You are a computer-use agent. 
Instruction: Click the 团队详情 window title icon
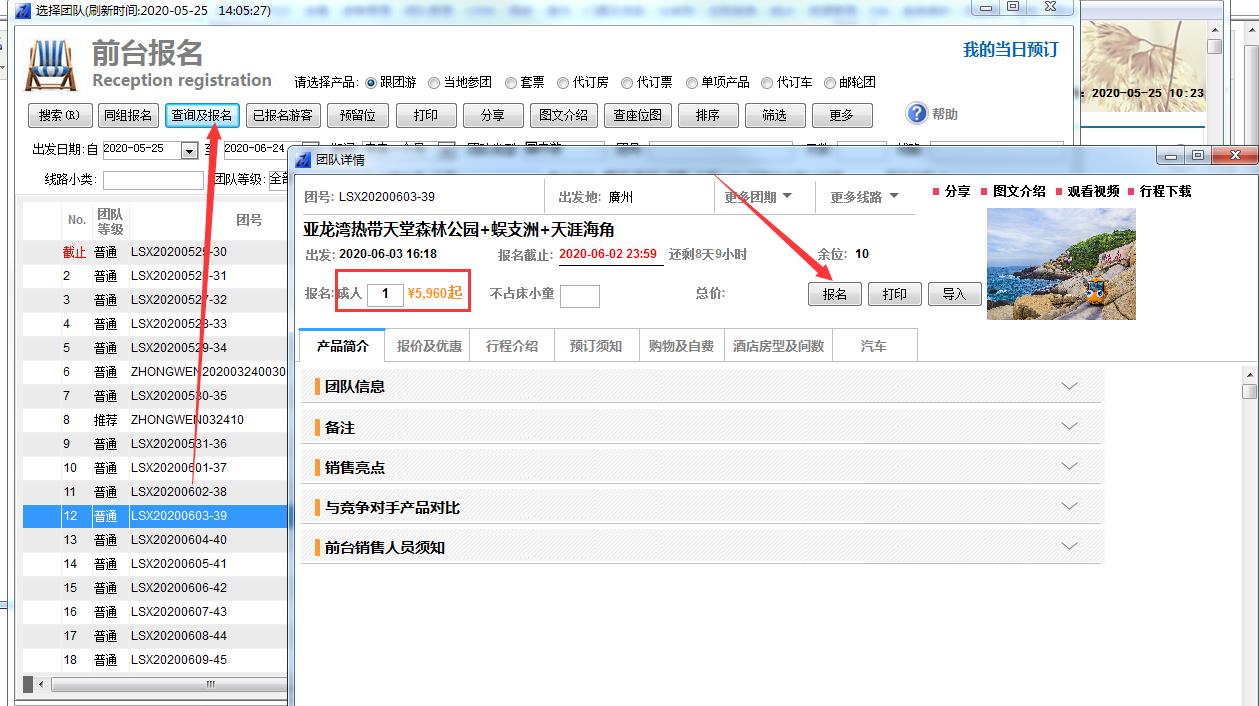pyautogui.click(x=304, y=159)
